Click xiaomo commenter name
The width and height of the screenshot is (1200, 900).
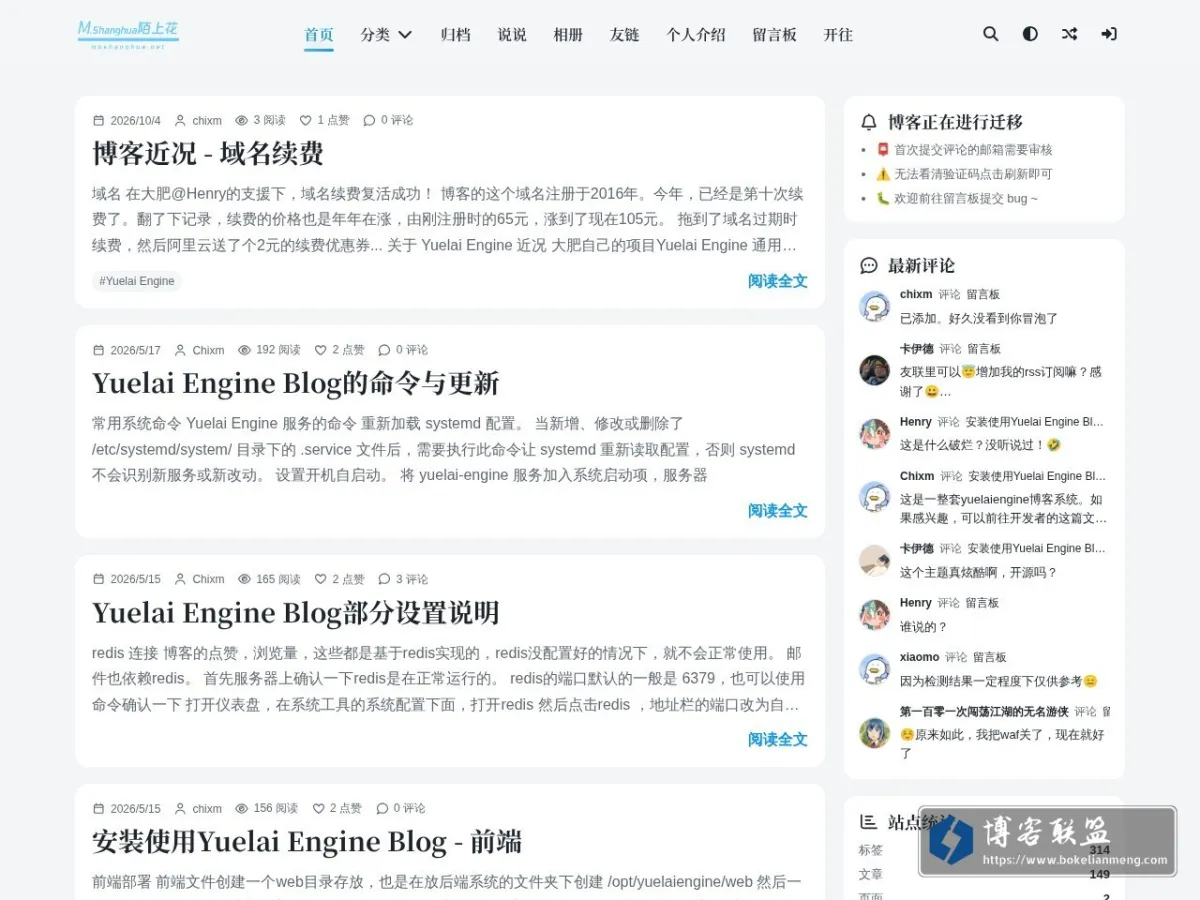pos(919,657)
